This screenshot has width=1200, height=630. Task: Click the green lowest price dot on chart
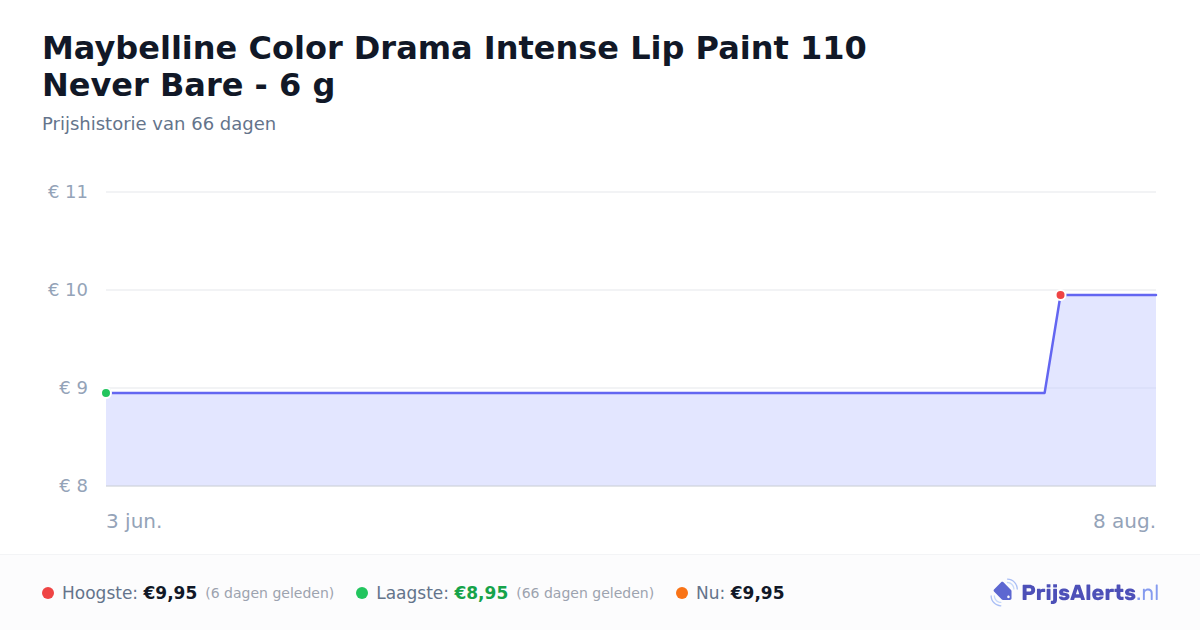106,393
